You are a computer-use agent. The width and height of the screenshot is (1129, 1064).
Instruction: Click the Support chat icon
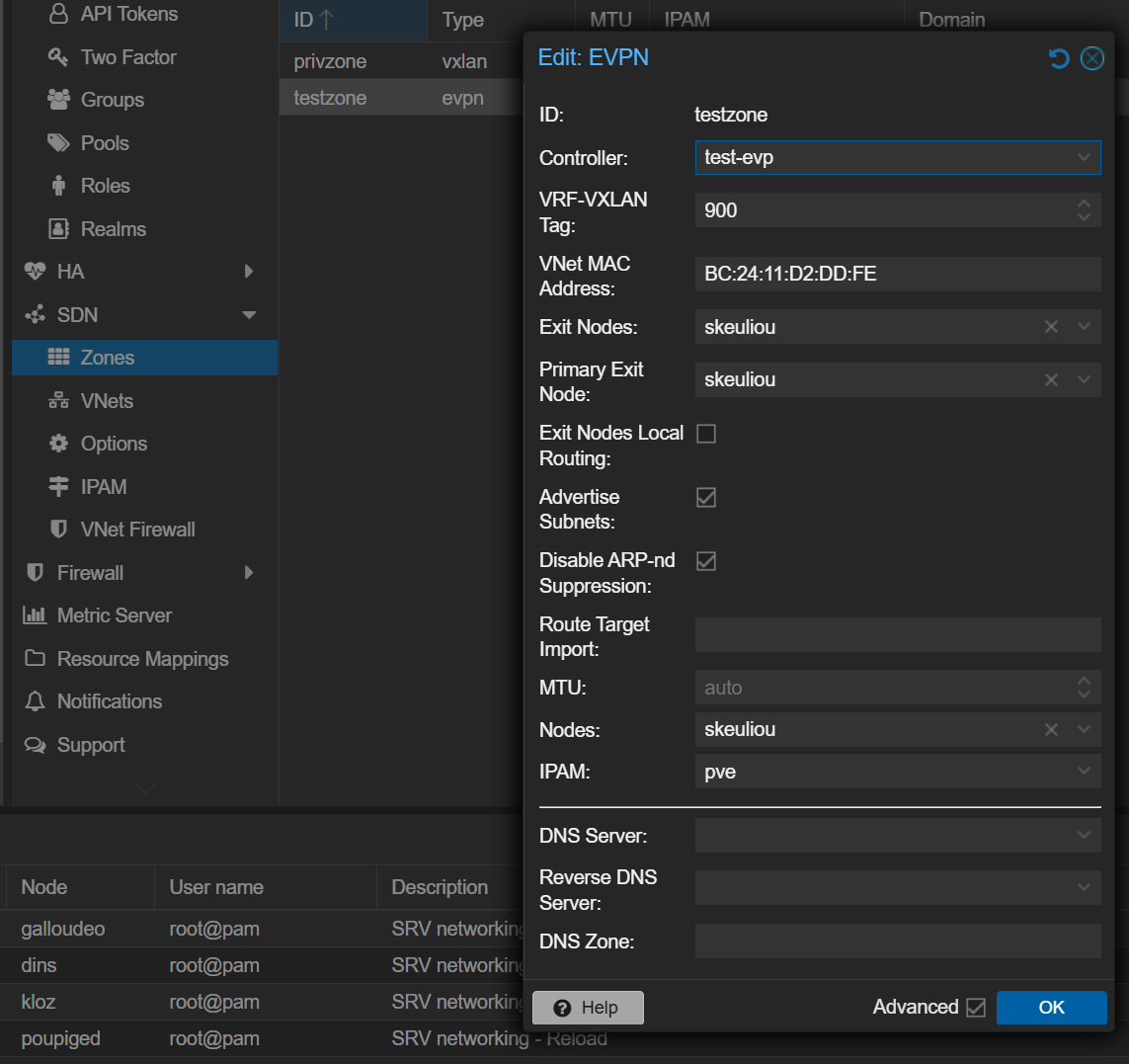35,744
